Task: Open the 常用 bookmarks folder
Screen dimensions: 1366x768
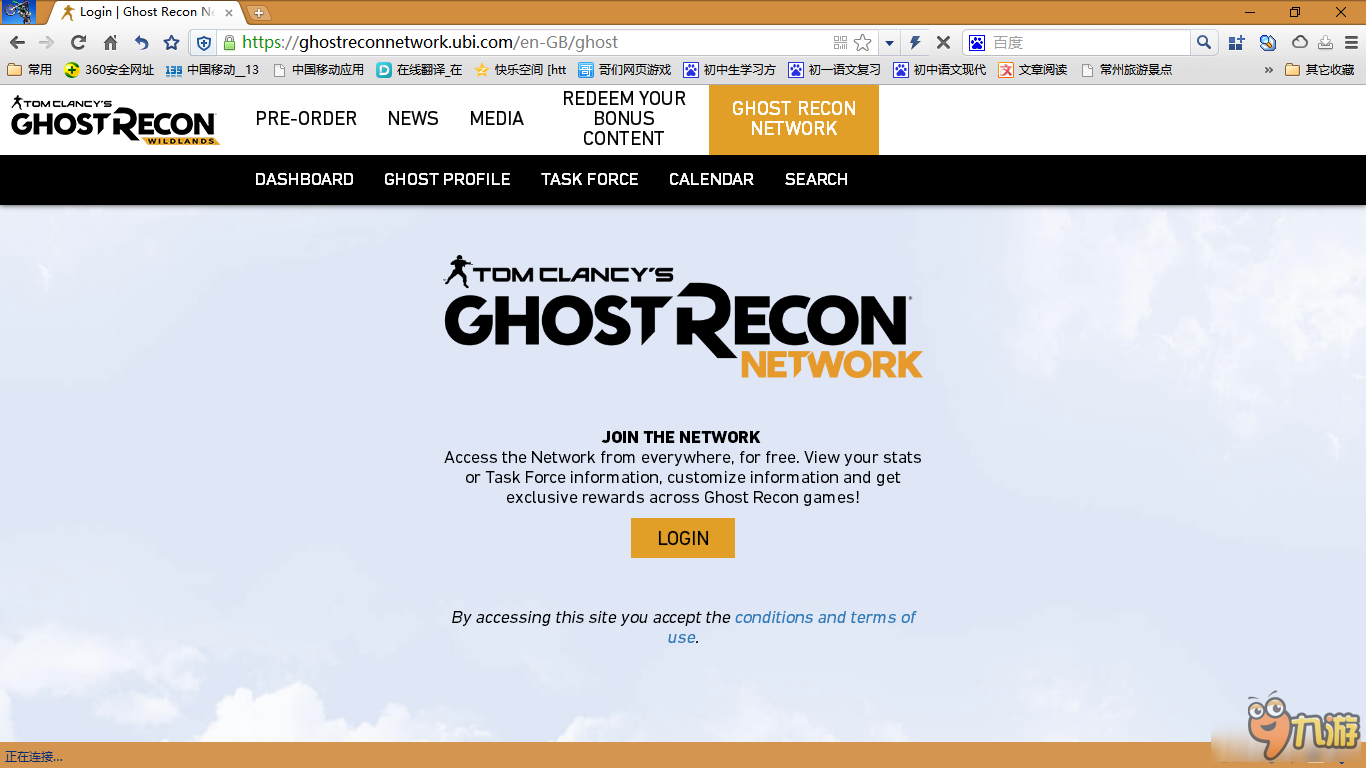Action: point(29,70)
